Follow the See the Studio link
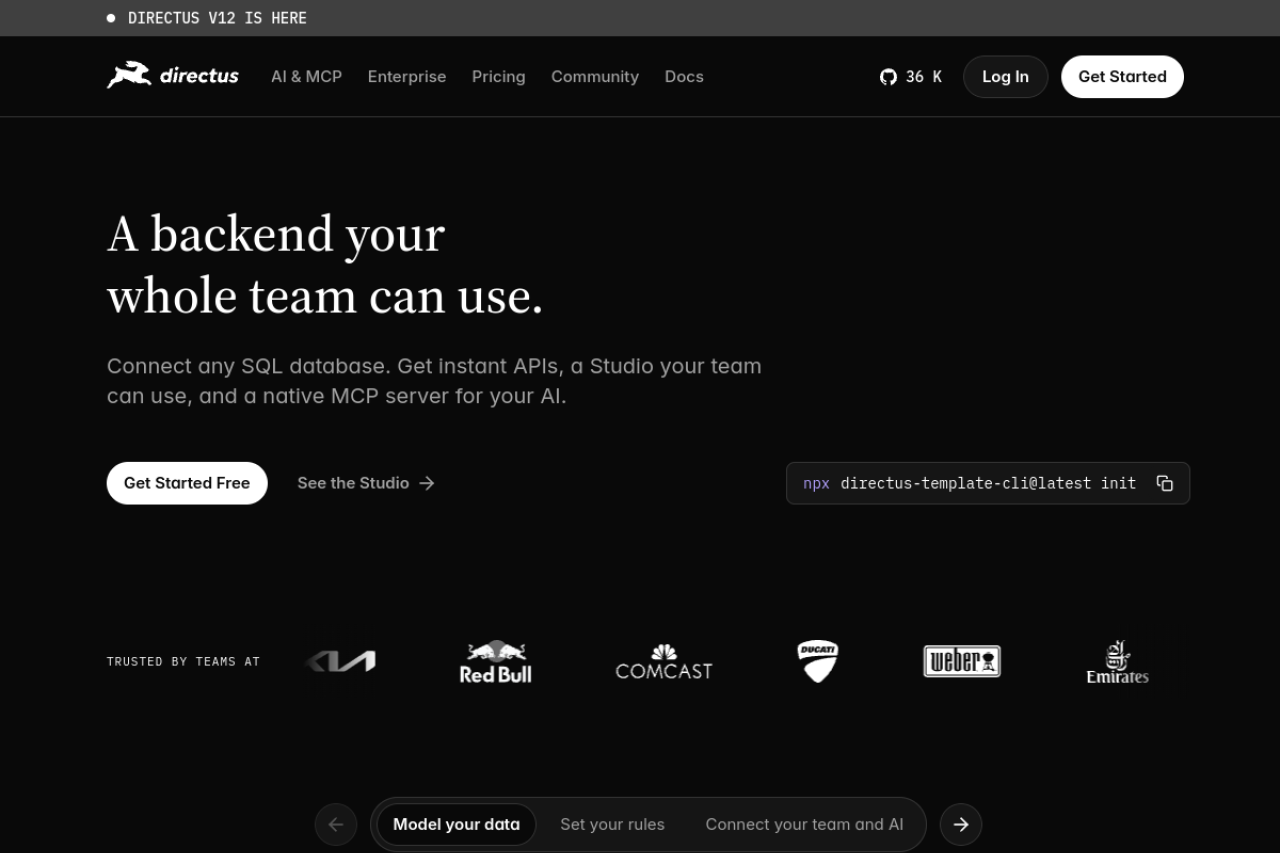Viewport: 1280px width, 853px height. pos(366,483)
